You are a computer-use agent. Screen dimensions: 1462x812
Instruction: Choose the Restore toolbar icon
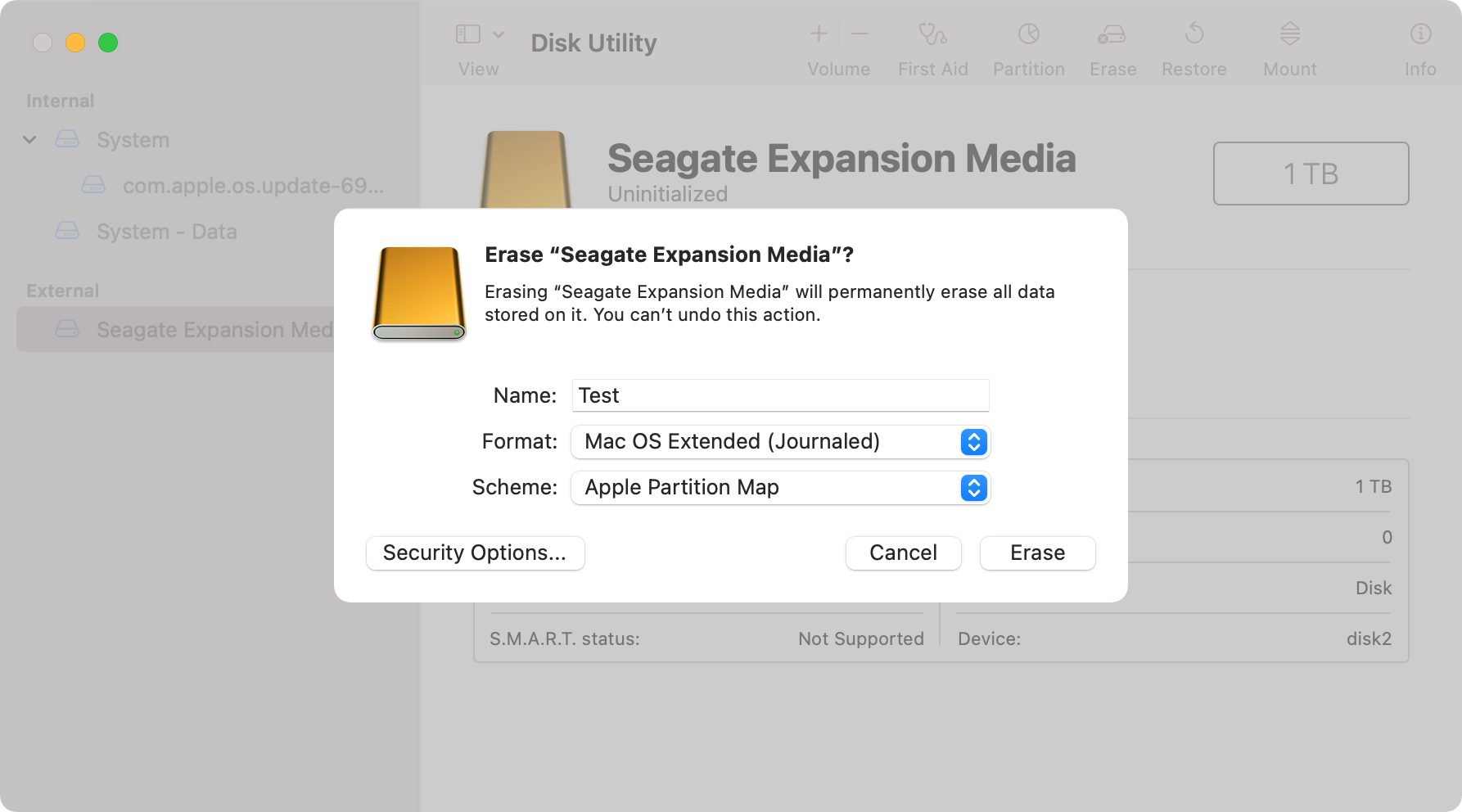point(1194,34)
